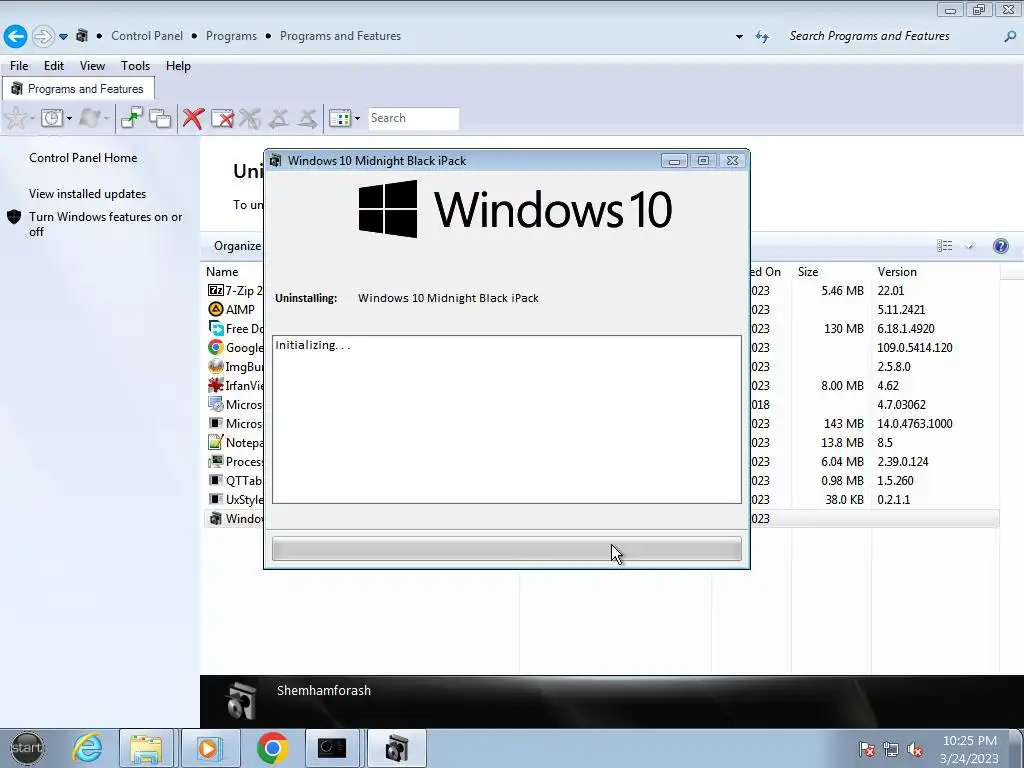The height and width of the screenshot is (768, 1024).
Task: Click the magnifier search icon
Action: pos(1010,37)
